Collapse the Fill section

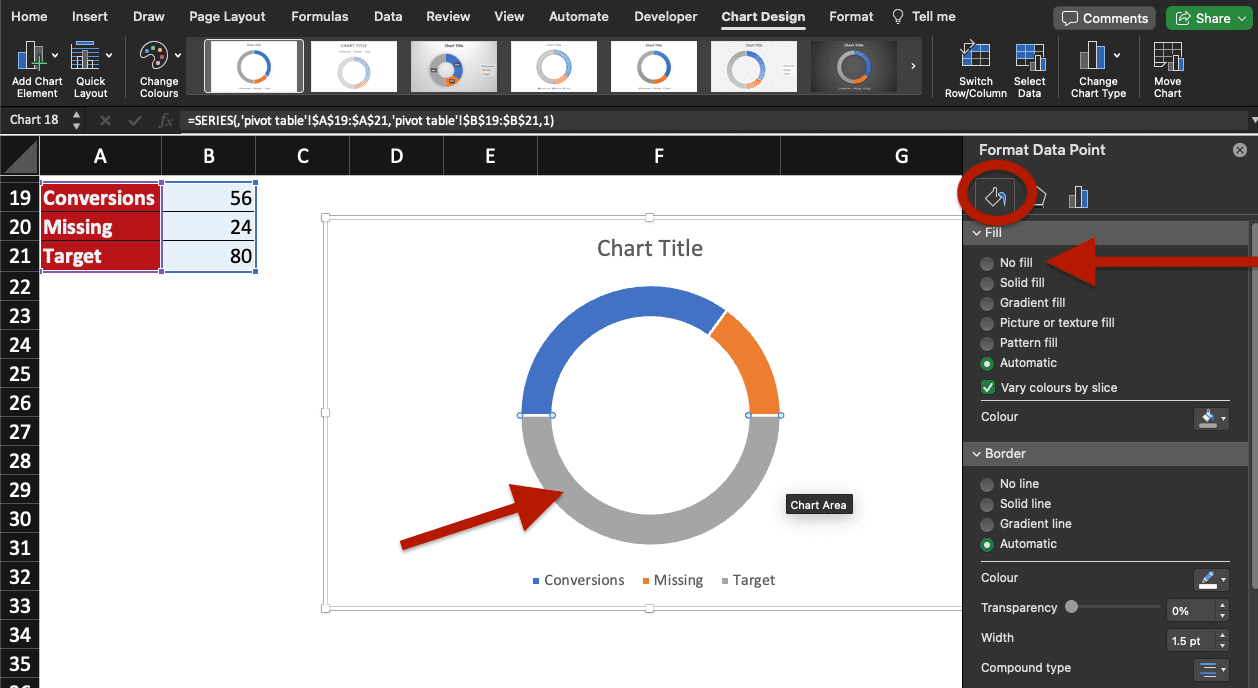[977, 232]
